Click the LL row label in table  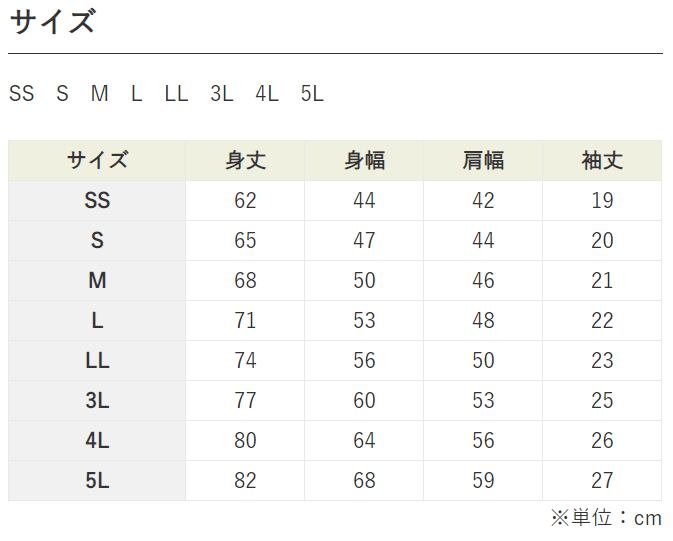click(x=97, y=361)
